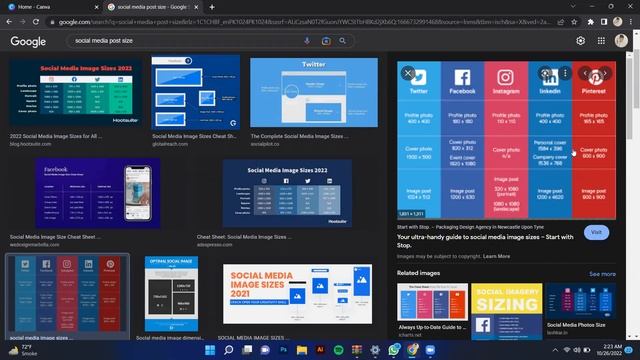The height and width of the screenshot is (360, 640).
Task: Open a new browser tab
Action: click(x=212, y=7)
